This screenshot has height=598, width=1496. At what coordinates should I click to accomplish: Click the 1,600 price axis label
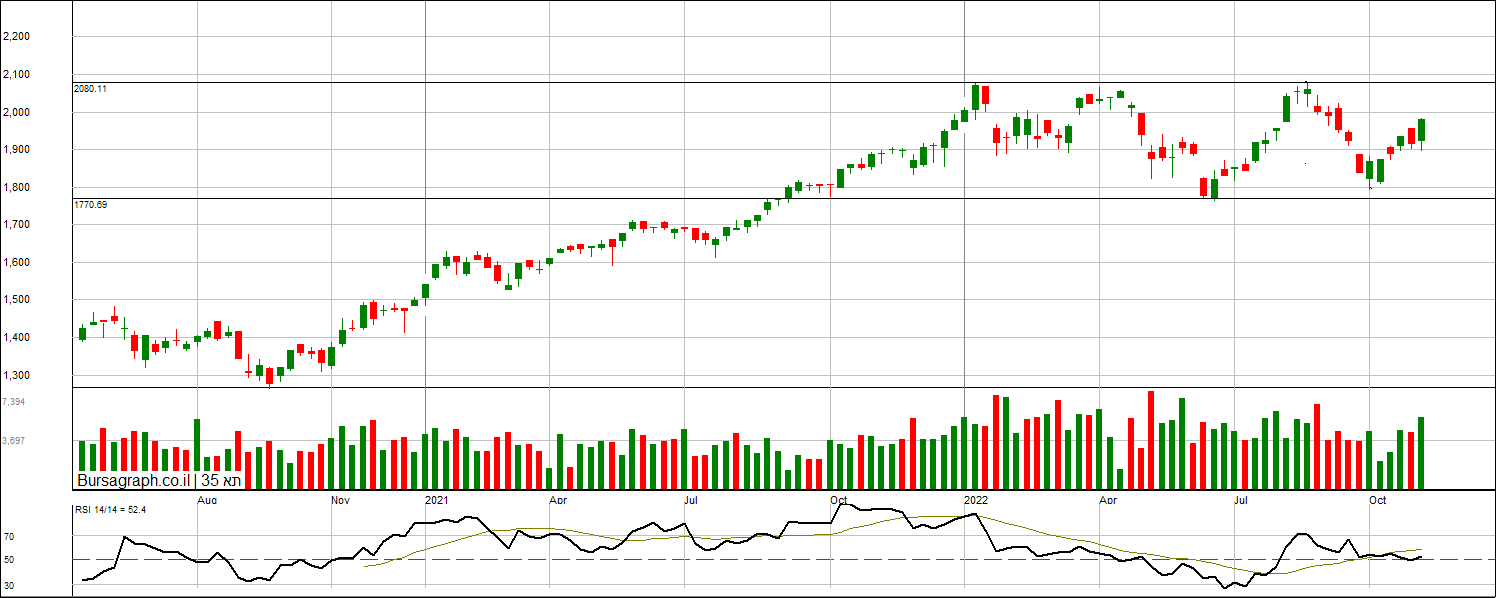16,263
